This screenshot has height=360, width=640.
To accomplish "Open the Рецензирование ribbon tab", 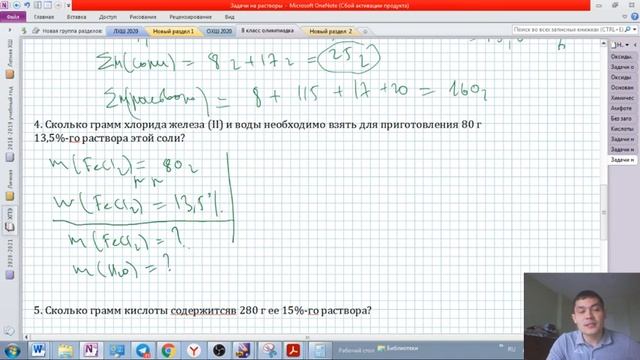I will tap(190, 17).
